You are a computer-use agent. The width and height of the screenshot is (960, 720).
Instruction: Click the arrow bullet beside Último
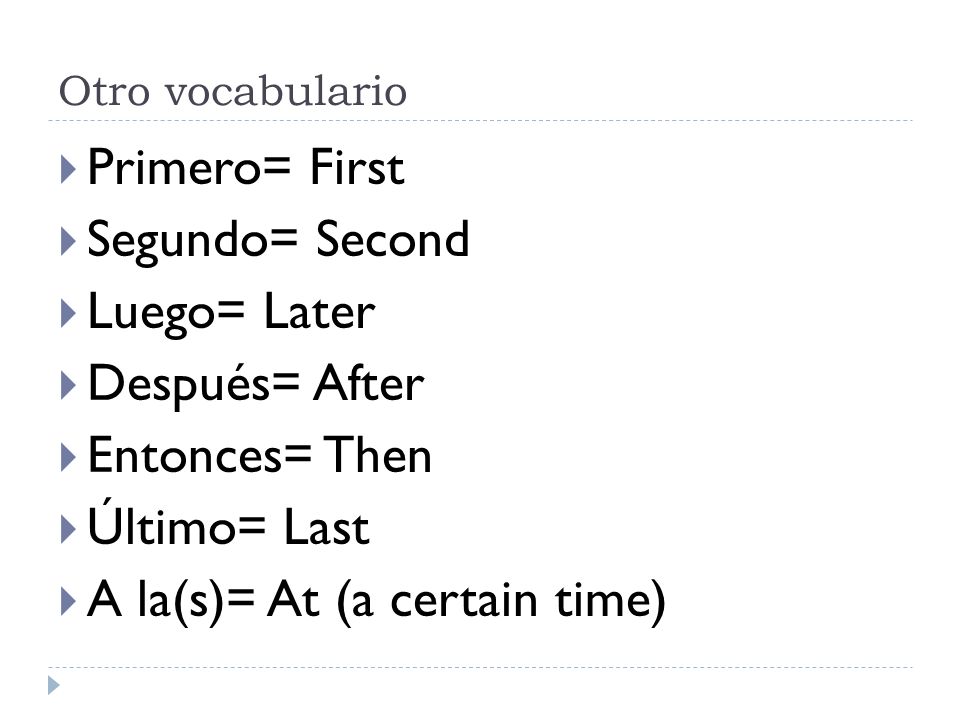68,530
